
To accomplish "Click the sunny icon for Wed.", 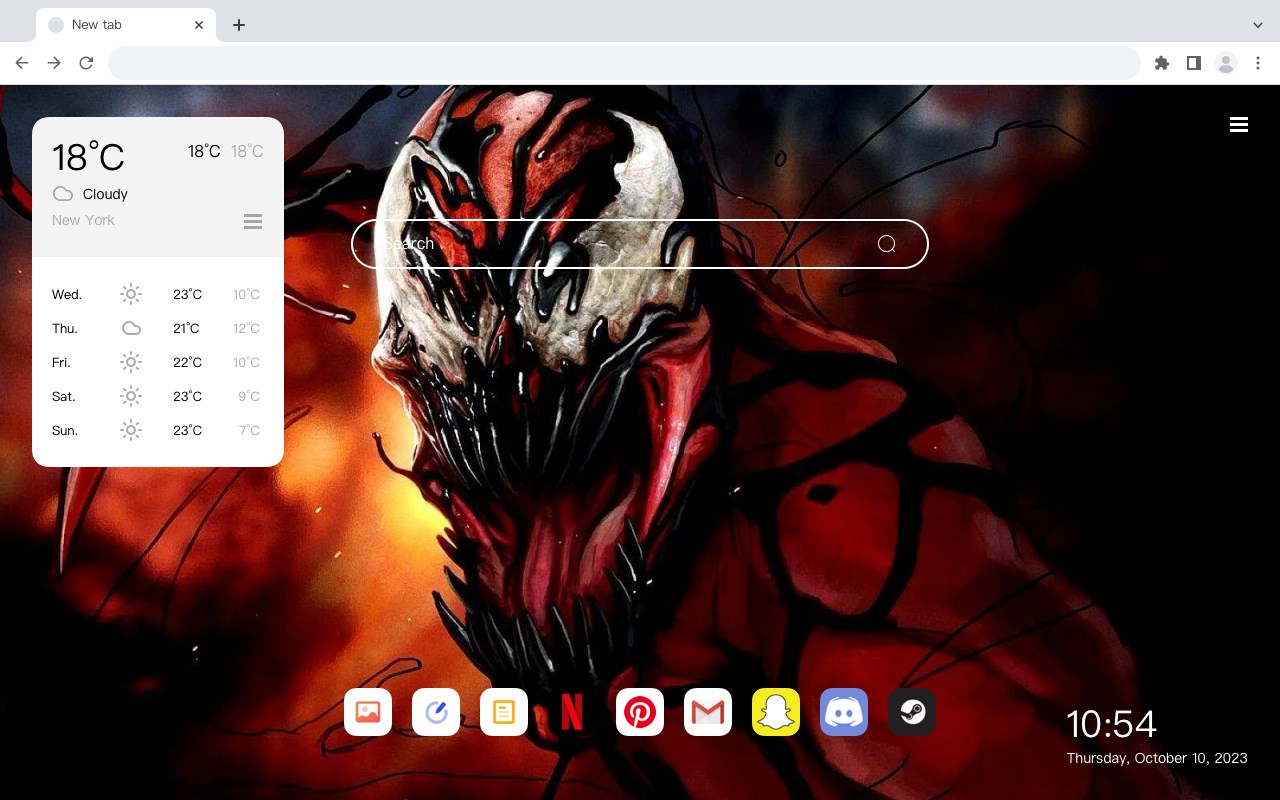I will click(x=131, y=294).
